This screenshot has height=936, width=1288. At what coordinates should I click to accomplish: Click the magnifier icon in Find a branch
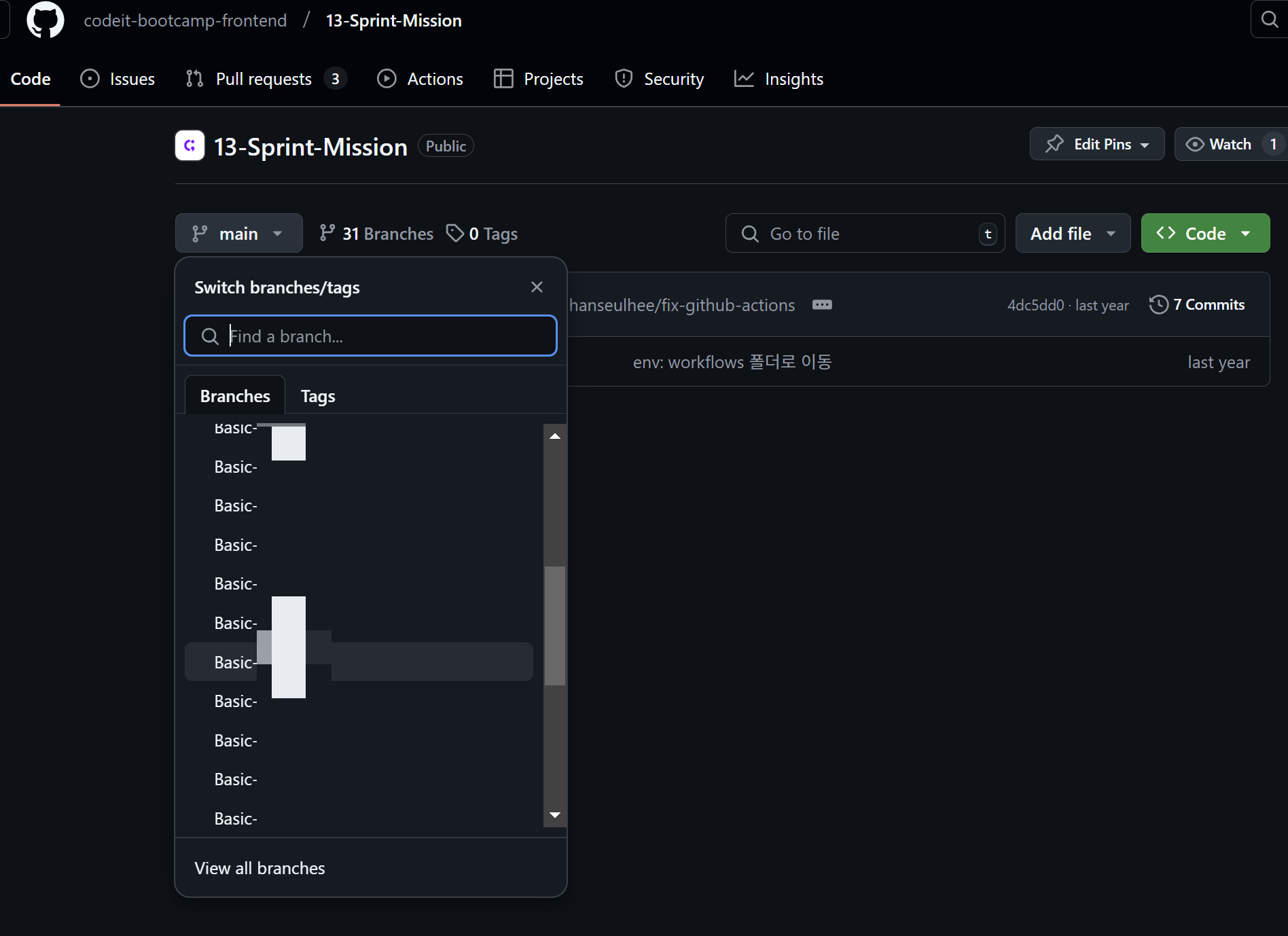coord(210,336)
